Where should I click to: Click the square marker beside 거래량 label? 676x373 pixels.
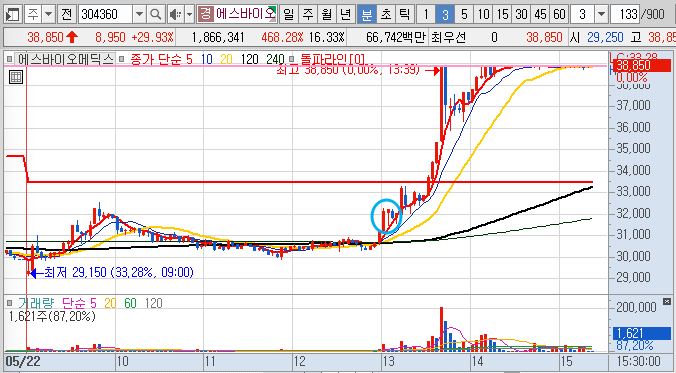click(x=9, y=303)
